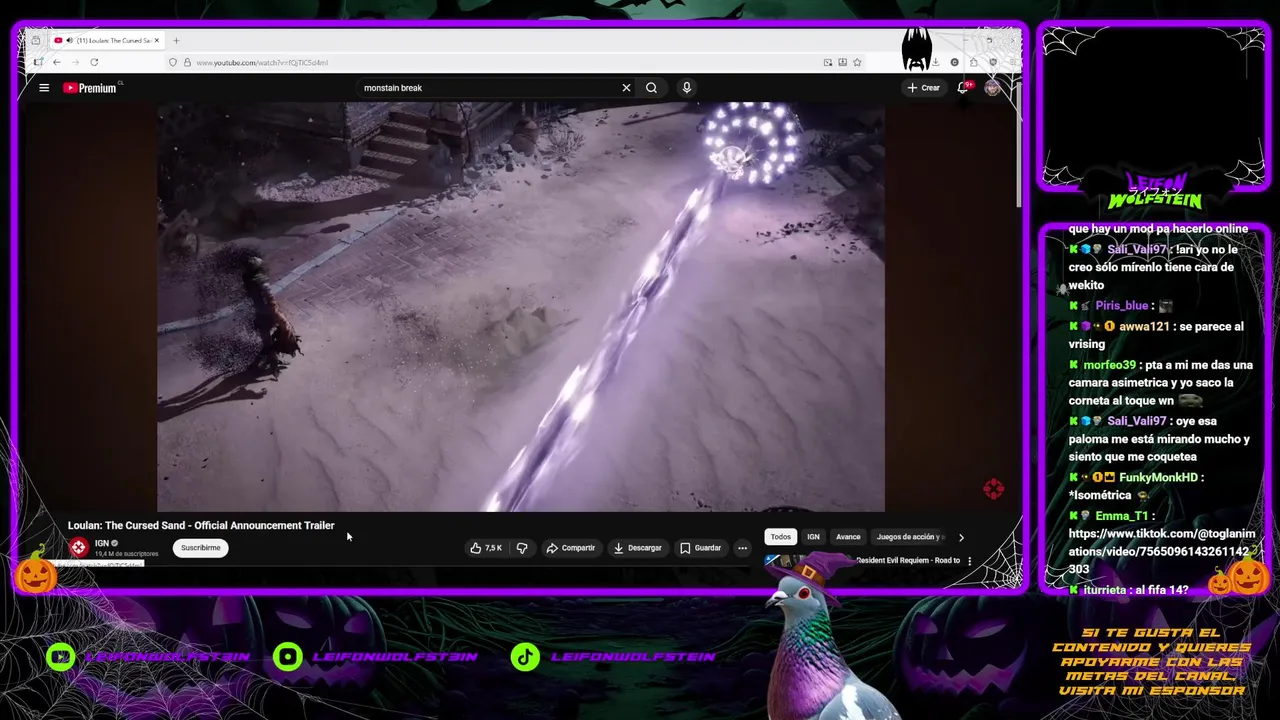This screenshot has width=1280, height=720.
Task: Click chat username FunkyMonkHD
Action: [1160, 477]
